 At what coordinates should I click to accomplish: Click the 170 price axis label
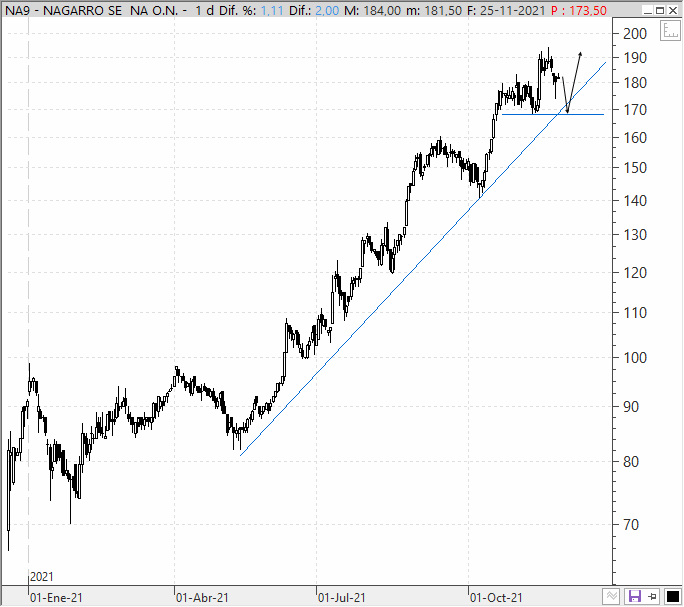click(634, 110)
